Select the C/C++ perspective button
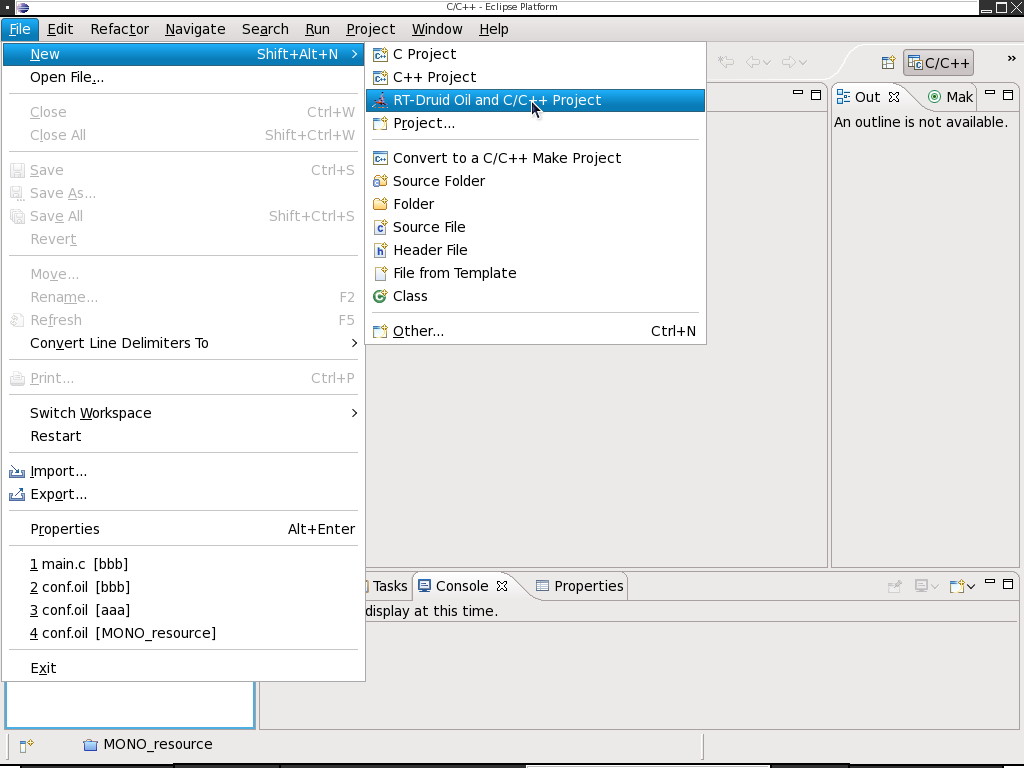Image resolution: width=1024 pixels, height=768 pixels. tap(938, 63)
